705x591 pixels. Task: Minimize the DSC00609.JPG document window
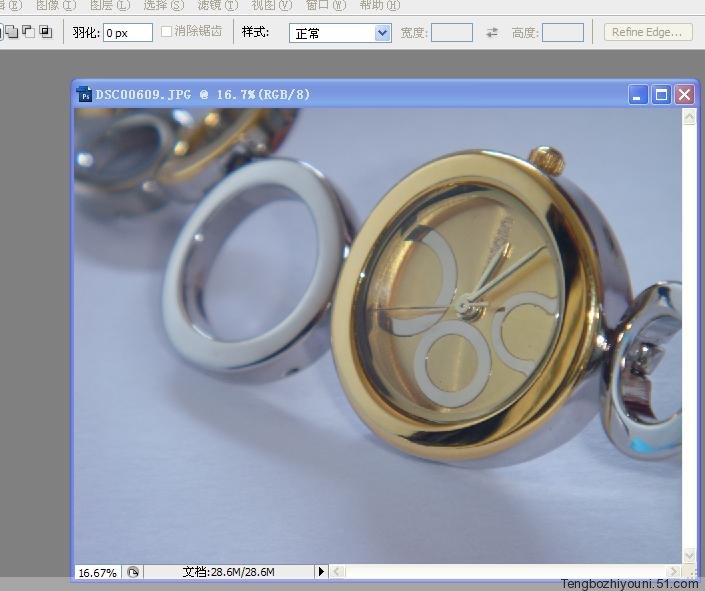click(638, 94)
